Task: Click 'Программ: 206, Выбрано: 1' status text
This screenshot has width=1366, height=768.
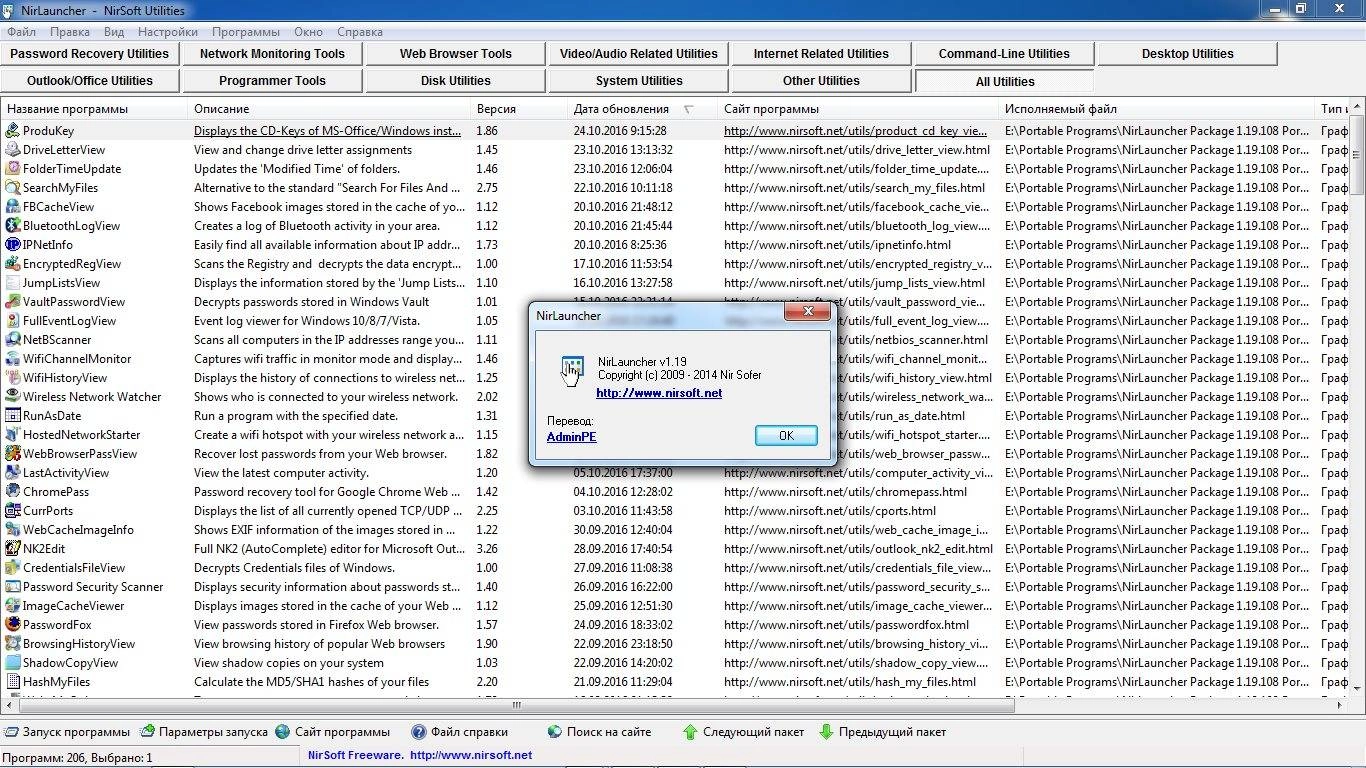Action: click(x=78, y=757)
